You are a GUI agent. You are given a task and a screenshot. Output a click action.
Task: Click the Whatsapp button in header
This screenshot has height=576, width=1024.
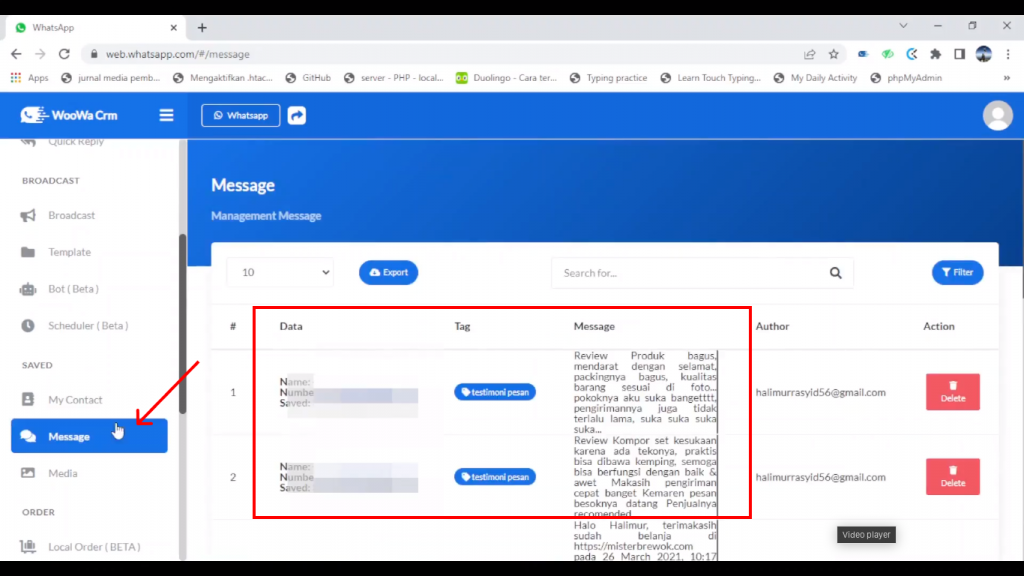[240, 115]
